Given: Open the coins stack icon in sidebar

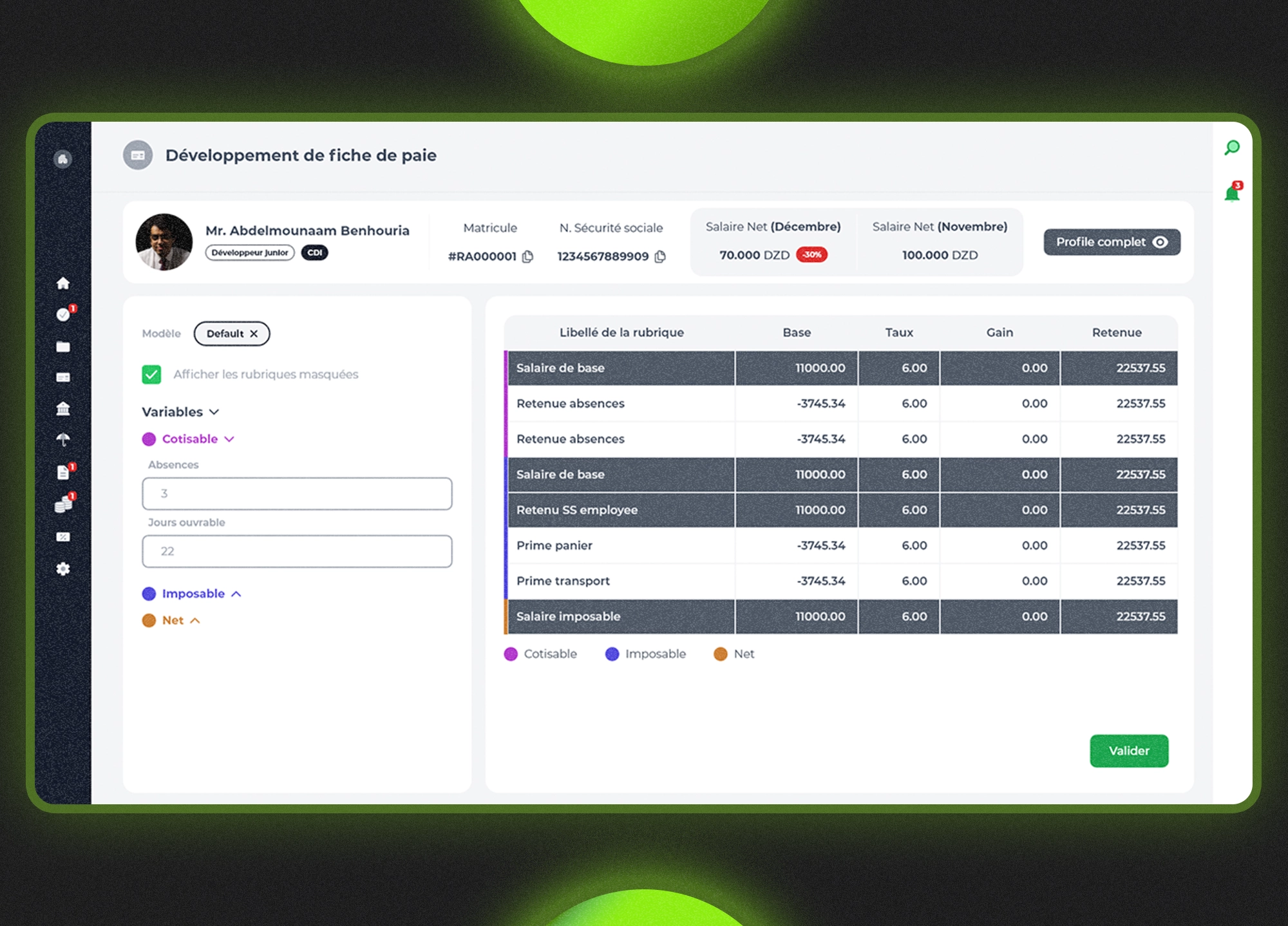Looking at the screenshot, I should (x=63, y=505).
